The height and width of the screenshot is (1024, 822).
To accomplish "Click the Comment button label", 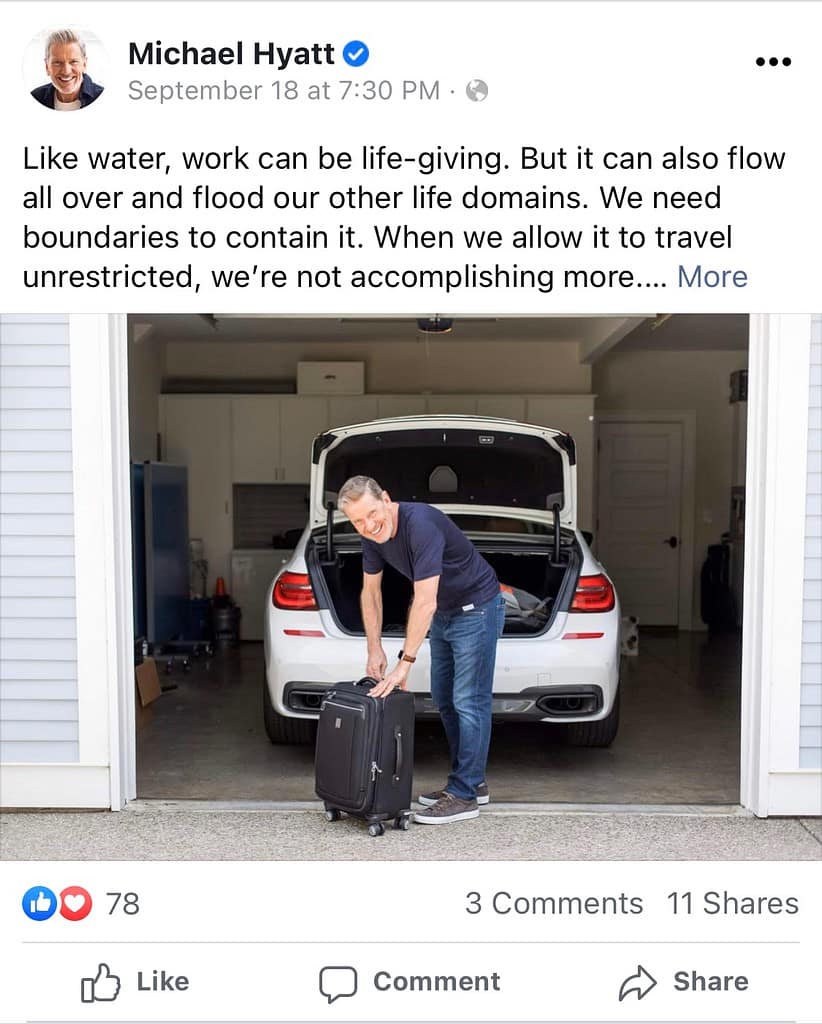I will 437,982.
